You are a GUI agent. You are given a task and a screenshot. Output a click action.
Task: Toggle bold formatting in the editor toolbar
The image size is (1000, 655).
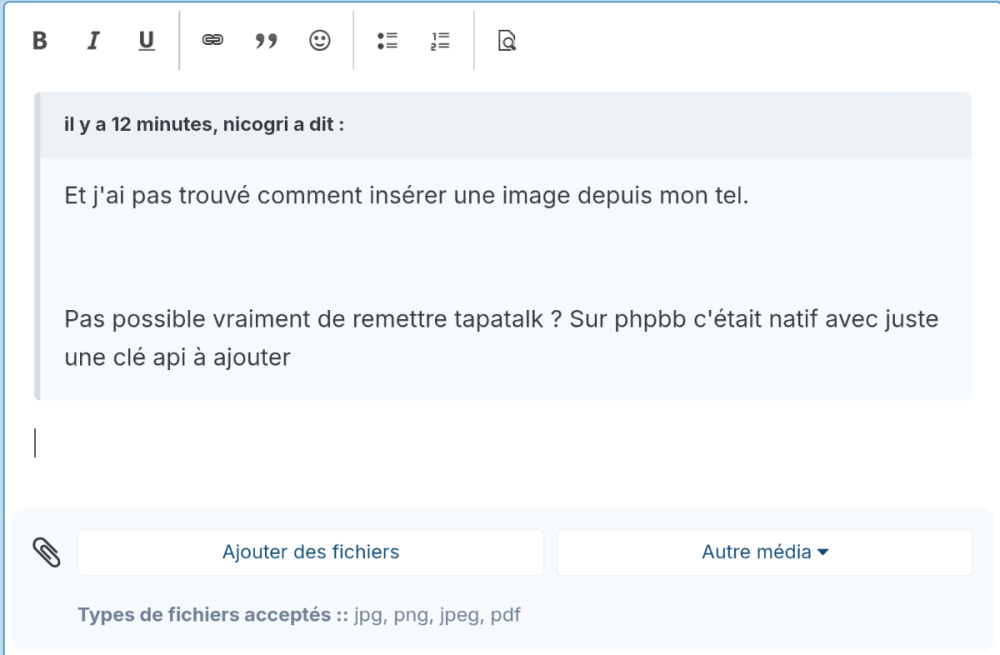(x=40, y=41)
